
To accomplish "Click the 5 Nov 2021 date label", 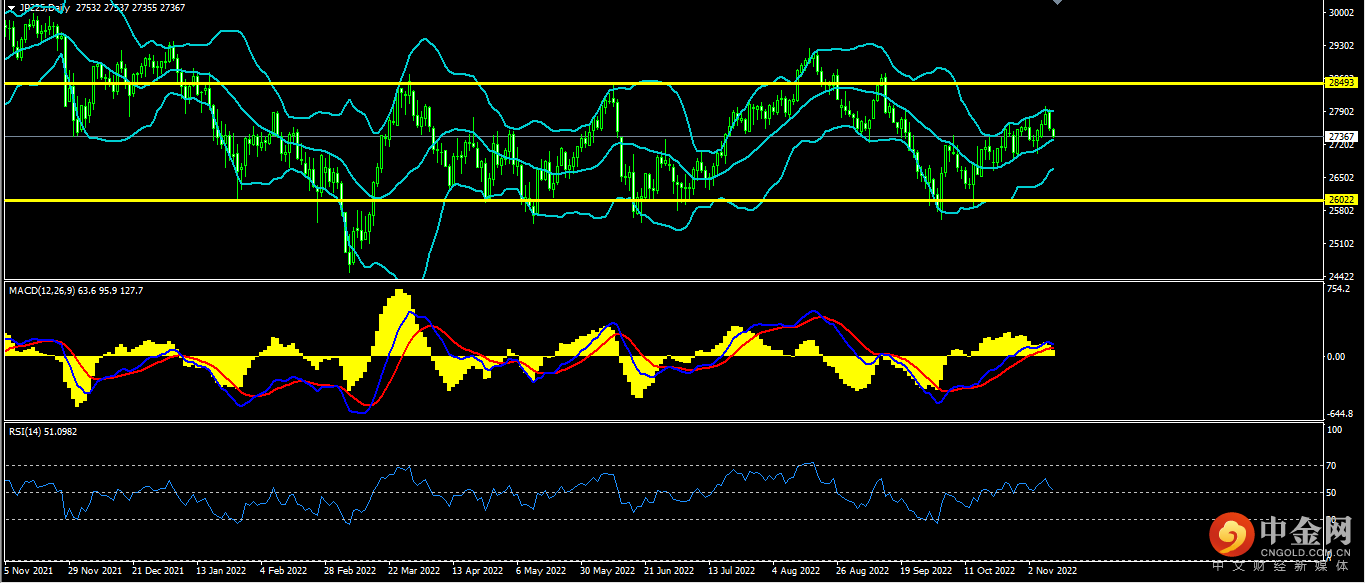I will [x=27, y=571].
